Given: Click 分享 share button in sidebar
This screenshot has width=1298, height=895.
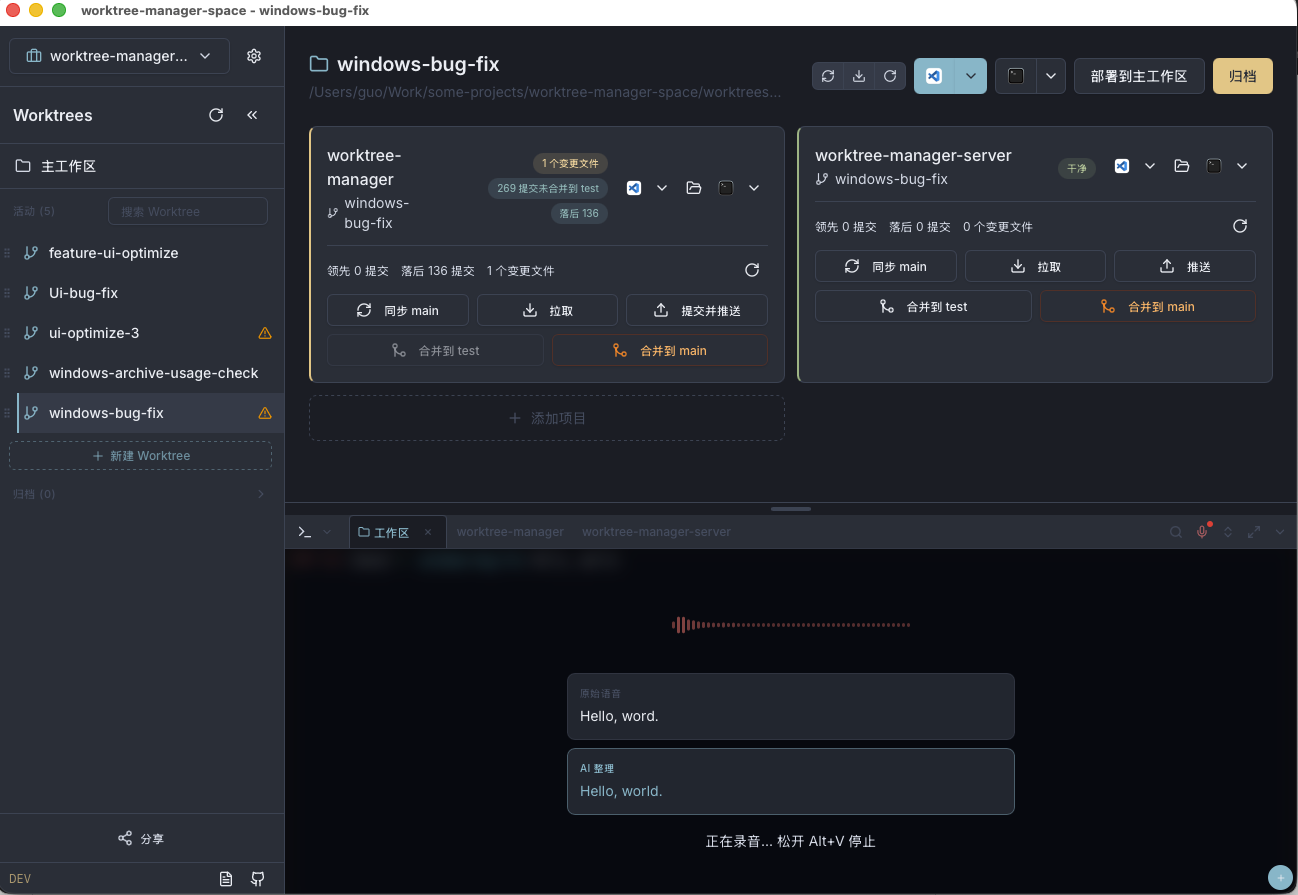Looking at the screenshot, I should point(142,838).
